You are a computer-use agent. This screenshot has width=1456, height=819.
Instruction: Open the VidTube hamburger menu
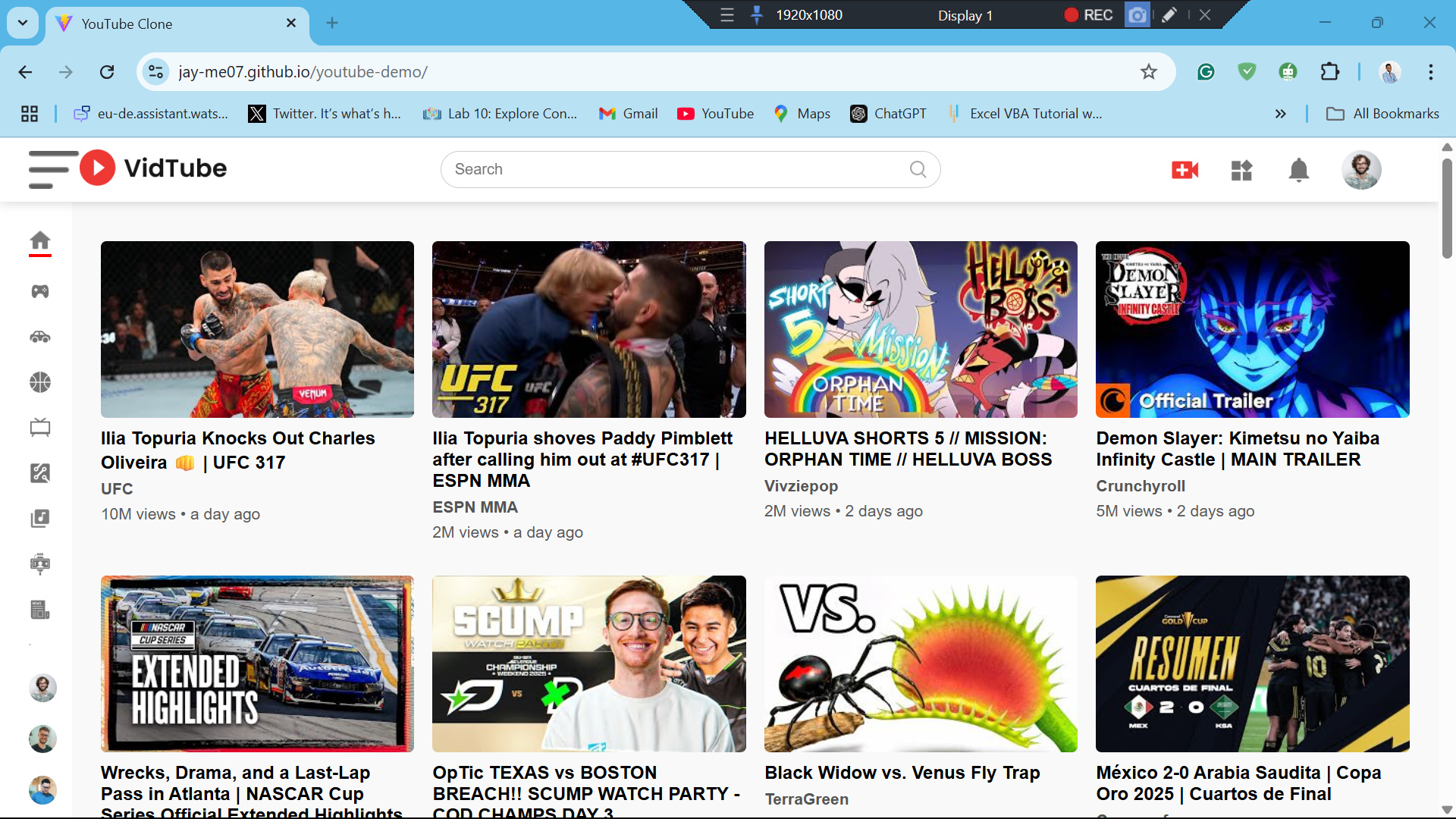pos(53,169)
